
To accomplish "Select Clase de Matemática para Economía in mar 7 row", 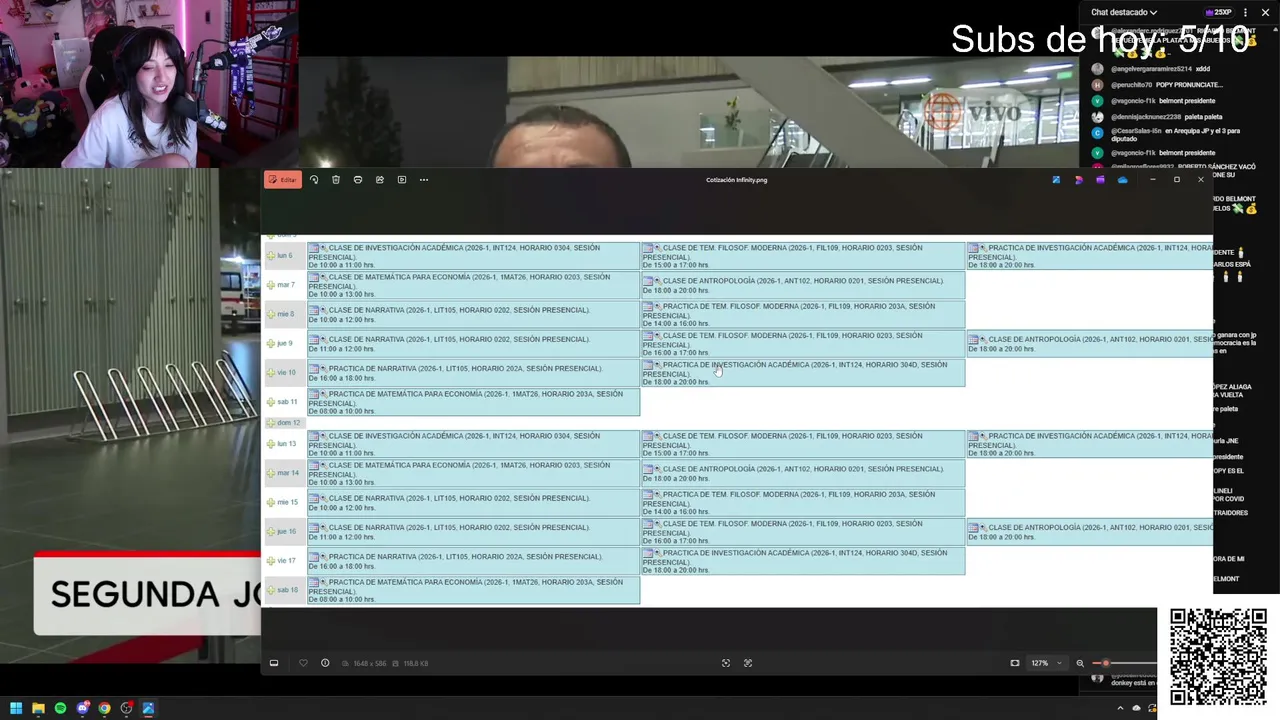I will (473, 285).
